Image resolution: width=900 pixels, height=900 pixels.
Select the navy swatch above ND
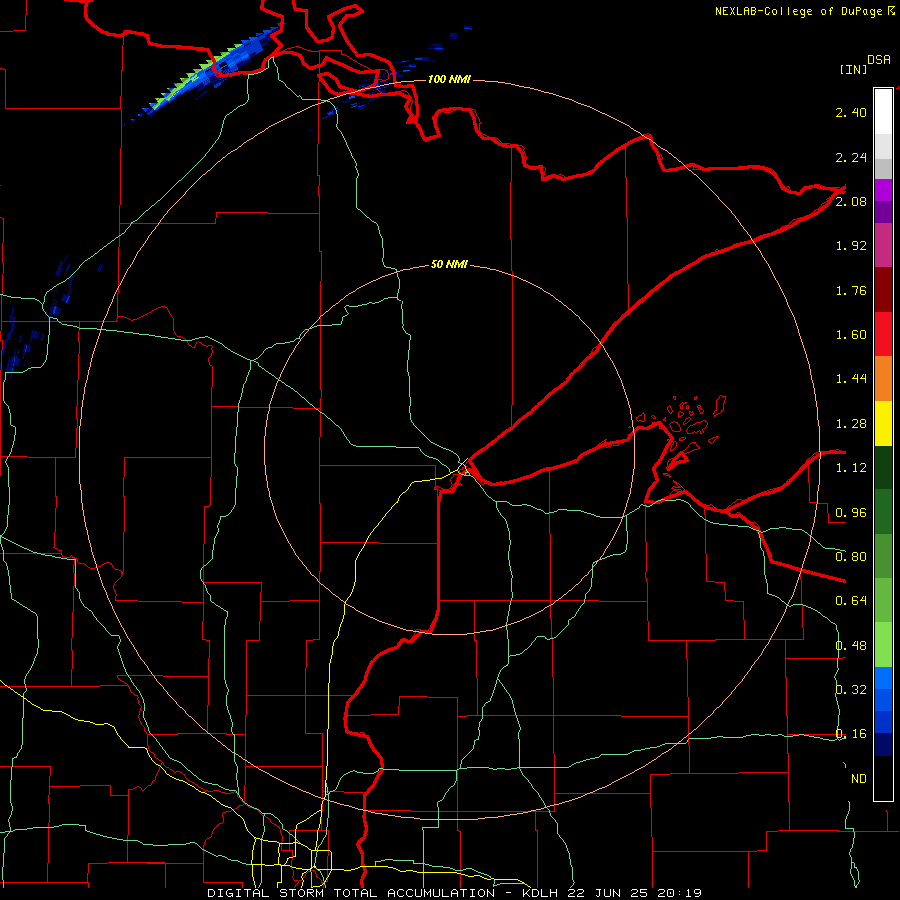pos(883,745)
